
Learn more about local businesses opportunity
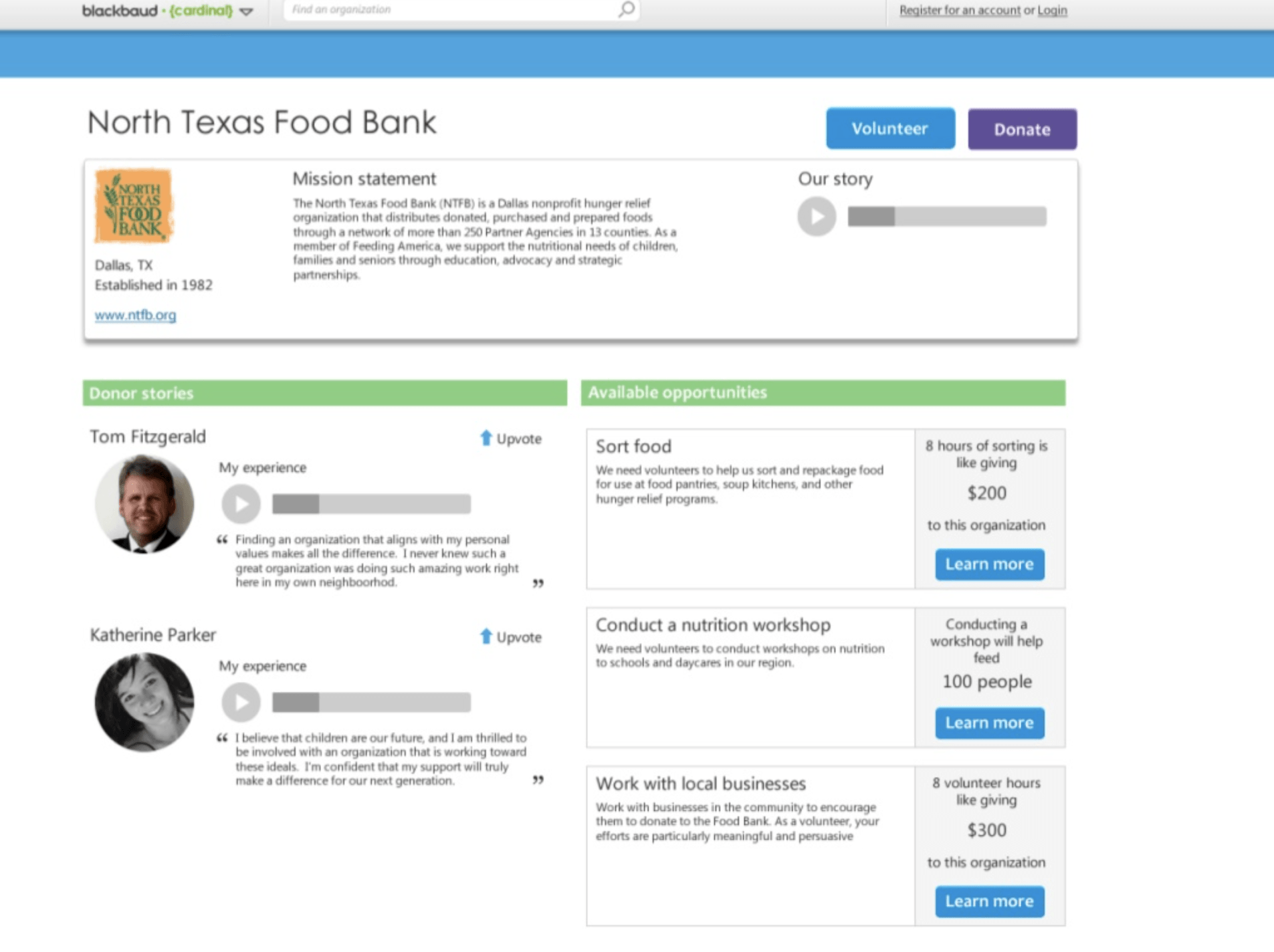[989, 901]
